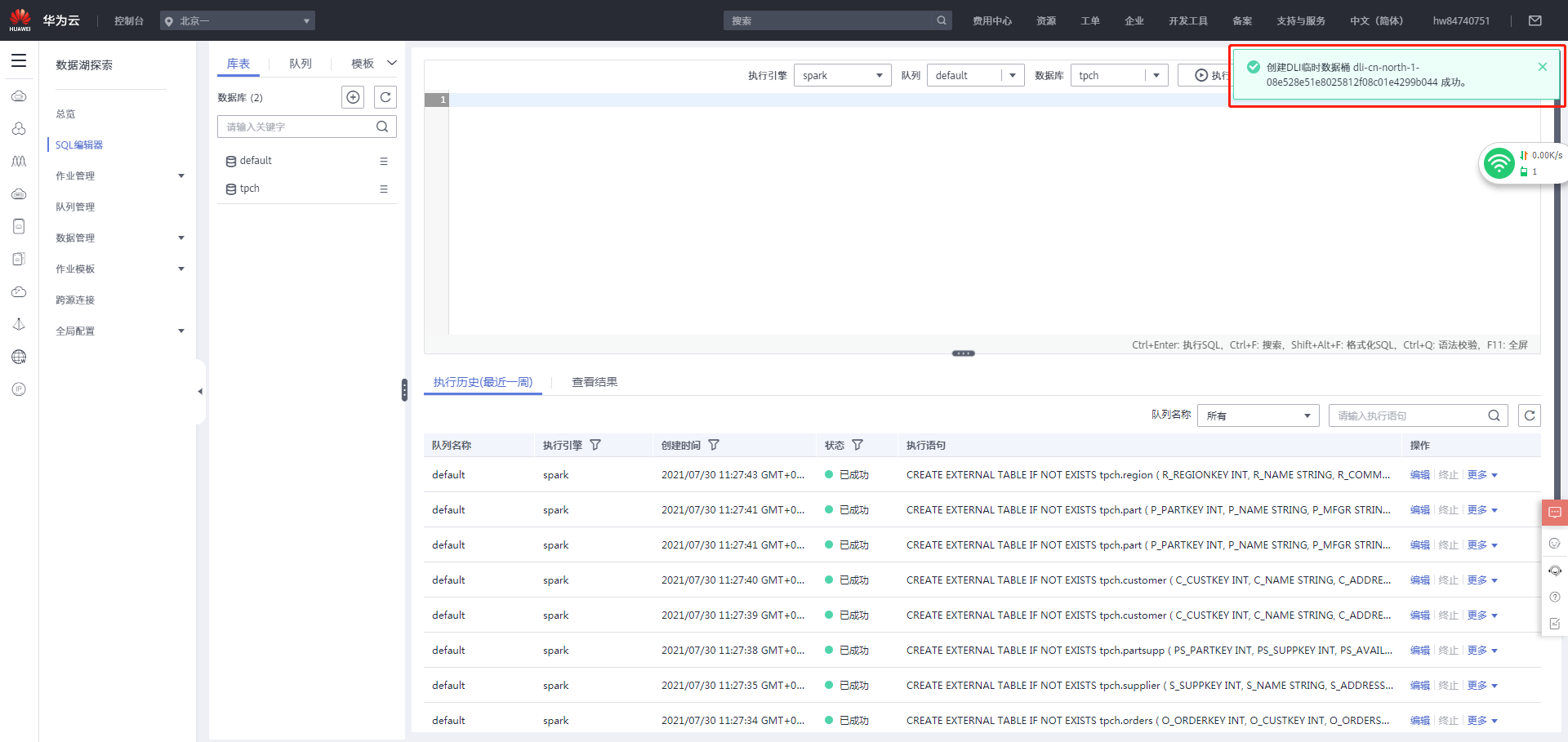Viewport: 1568px width, 742px height.
Task: Open the Beijing region selector
Action: point(237,20)
